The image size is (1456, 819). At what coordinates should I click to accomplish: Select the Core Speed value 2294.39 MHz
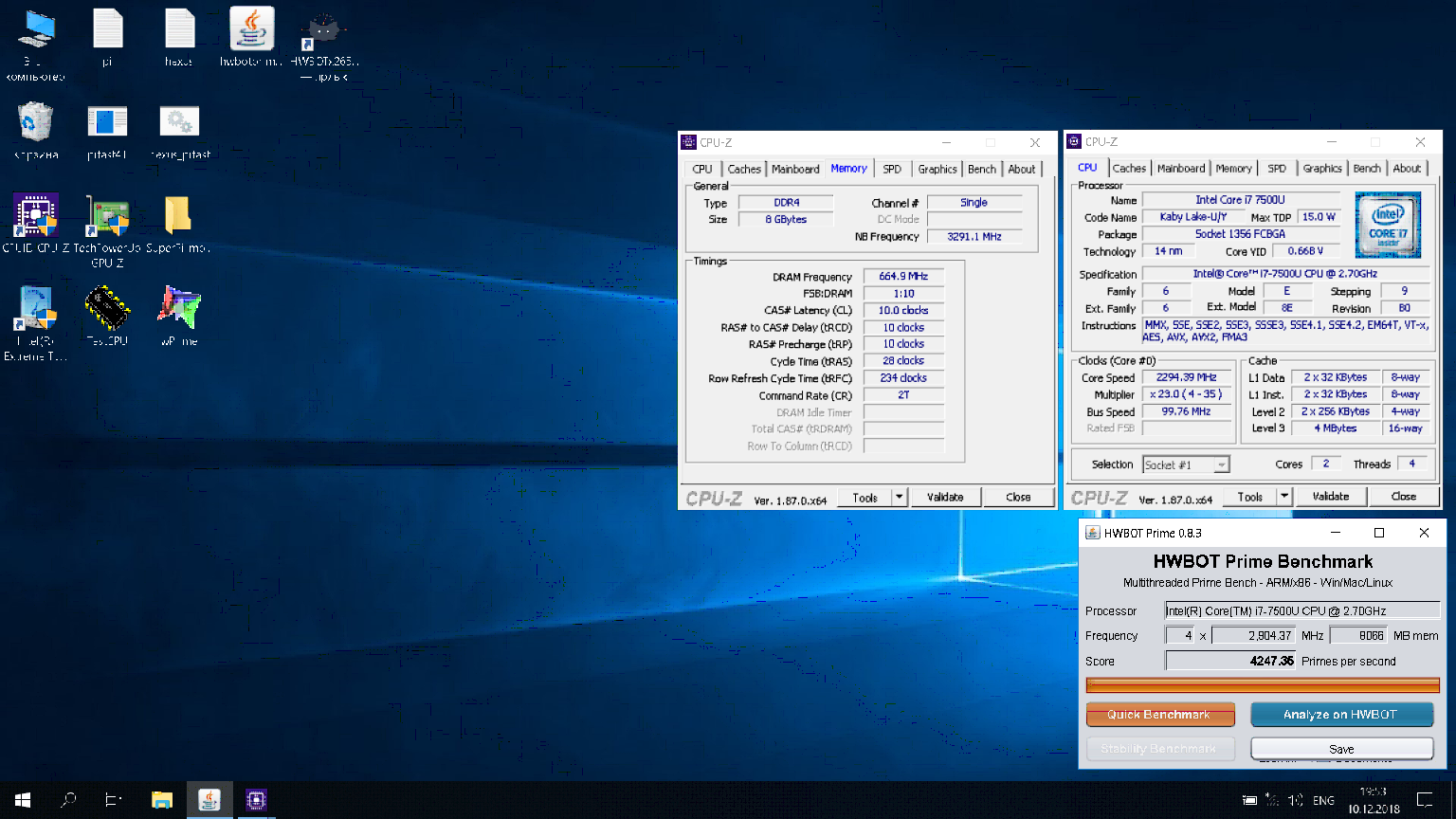(1186, 377)
